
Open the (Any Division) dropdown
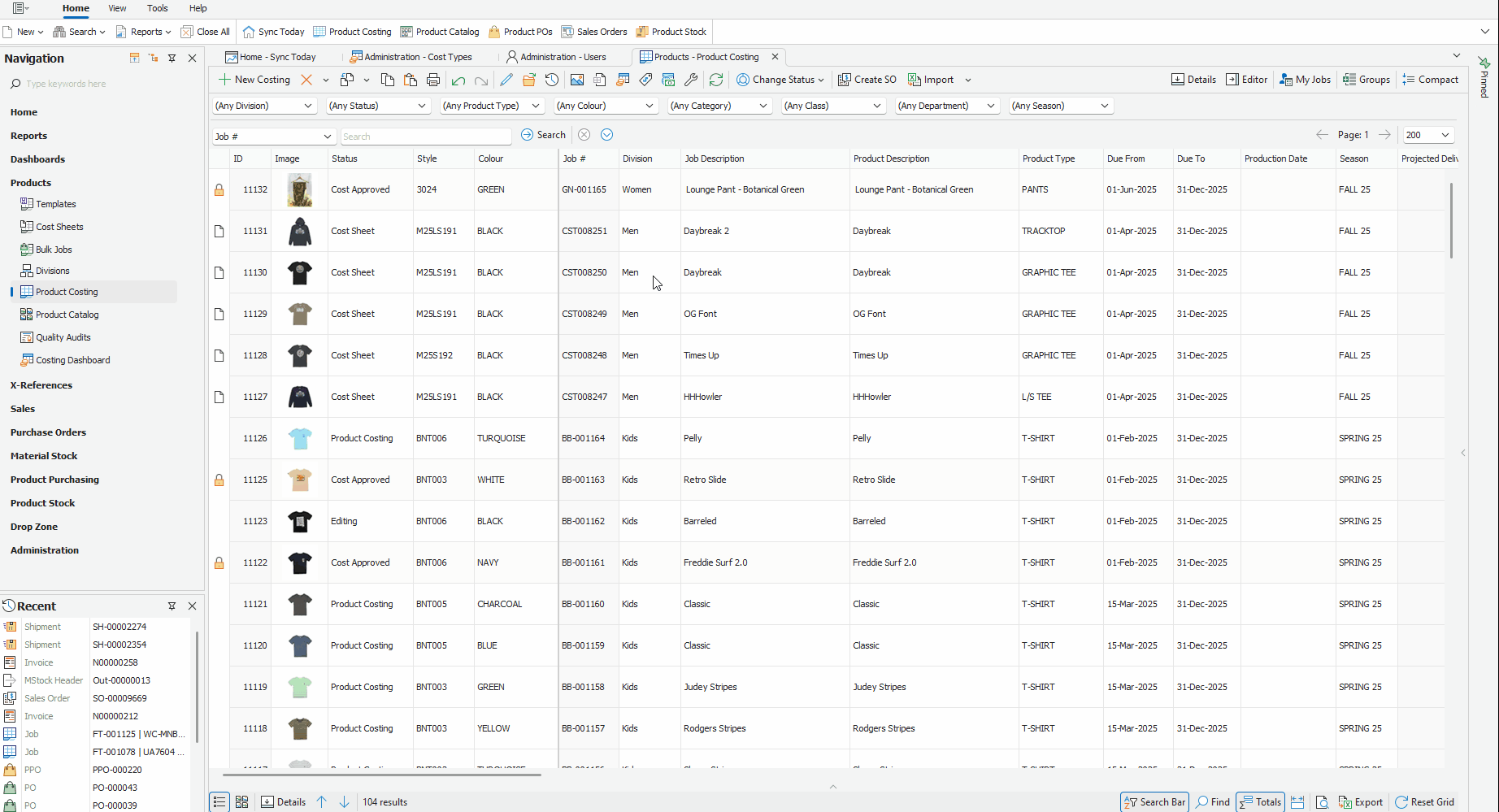pos(264,106)
